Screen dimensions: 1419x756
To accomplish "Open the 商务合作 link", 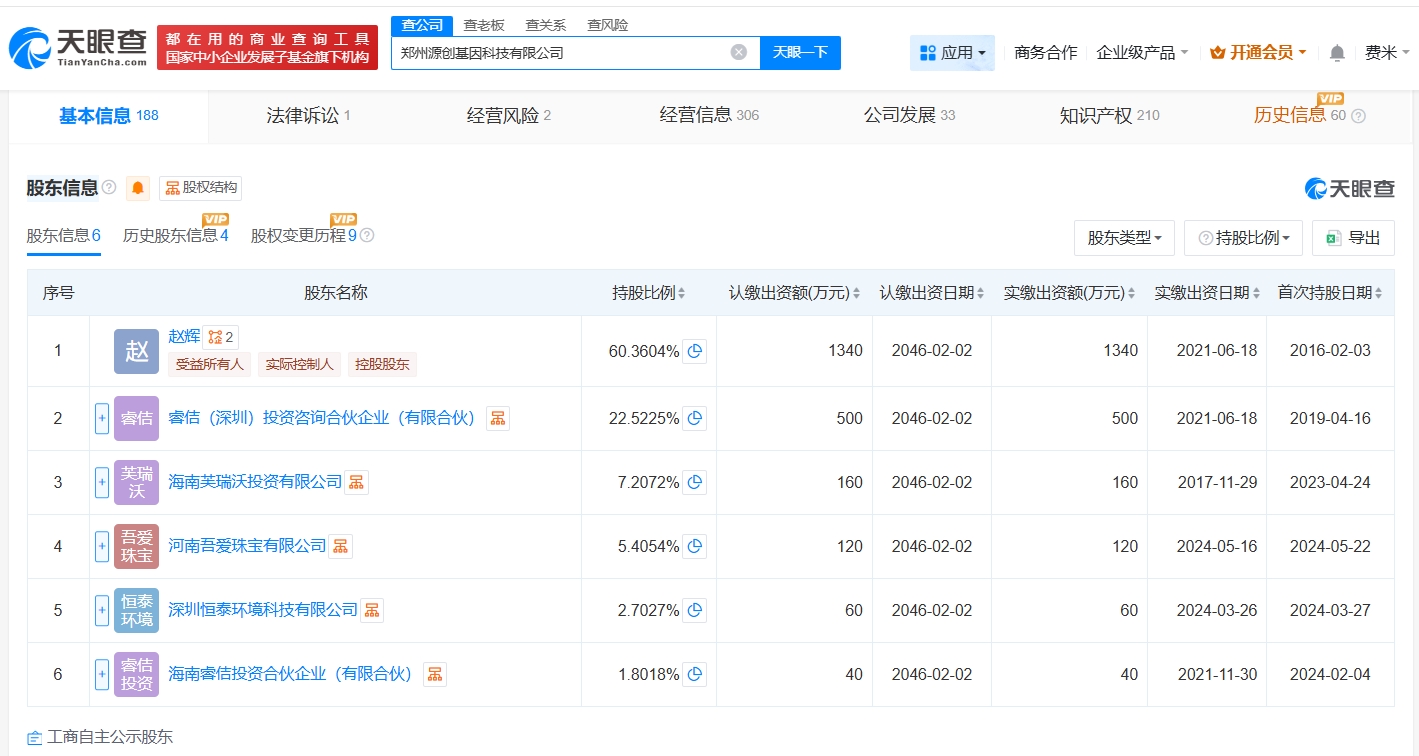I will click(x=1046, y=53).
